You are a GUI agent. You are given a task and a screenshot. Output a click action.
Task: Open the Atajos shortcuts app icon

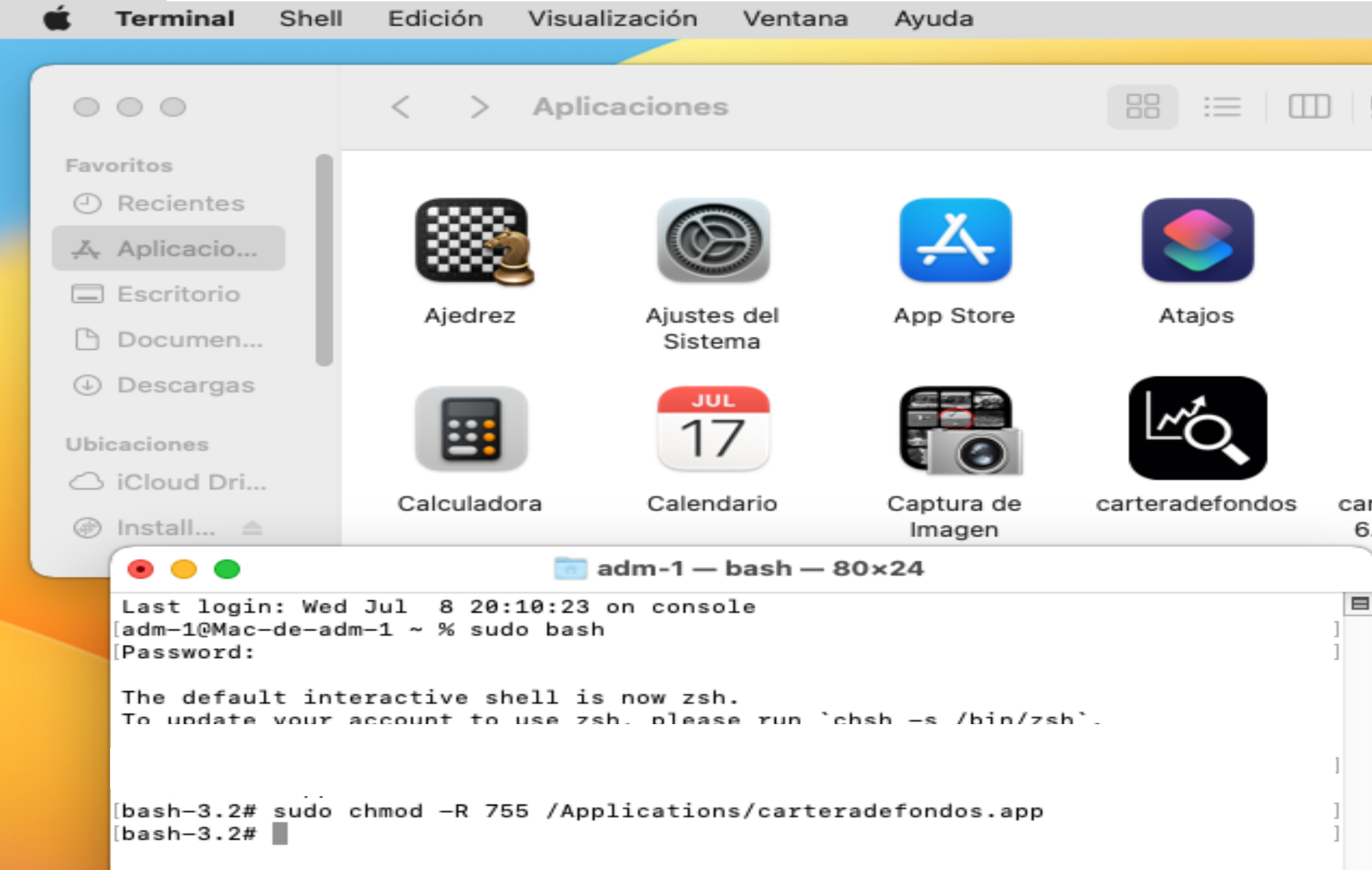(1197, 240)
